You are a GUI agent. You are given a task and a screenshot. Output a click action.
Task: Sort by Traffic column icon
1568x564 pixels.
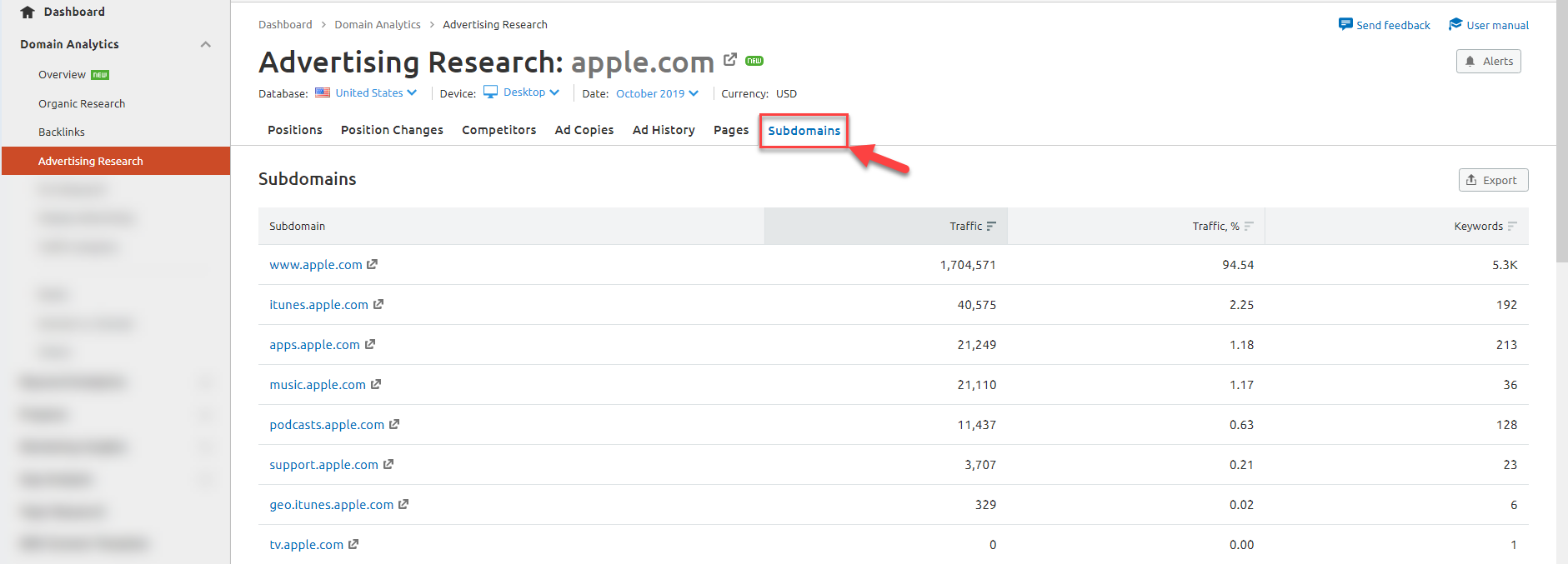tap(991, 226)
